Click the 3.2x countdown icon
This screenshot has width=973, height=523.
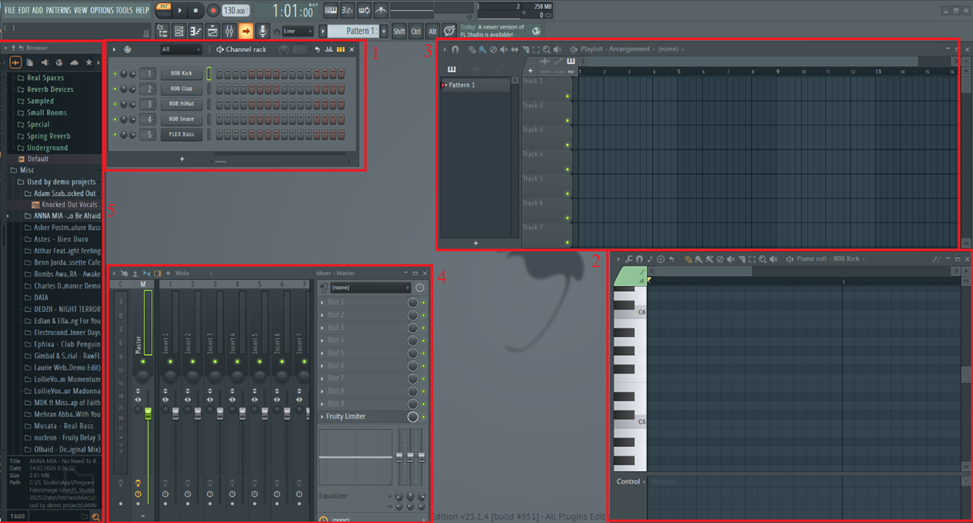pyautogui.click(x=347, y=10)
